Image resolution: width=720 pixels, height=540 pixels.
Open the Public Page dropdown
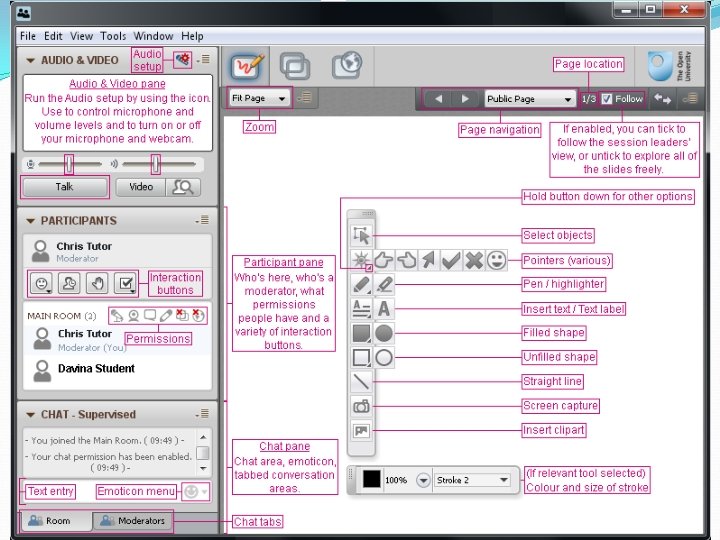pyautogui.click(x=530, y=99)
